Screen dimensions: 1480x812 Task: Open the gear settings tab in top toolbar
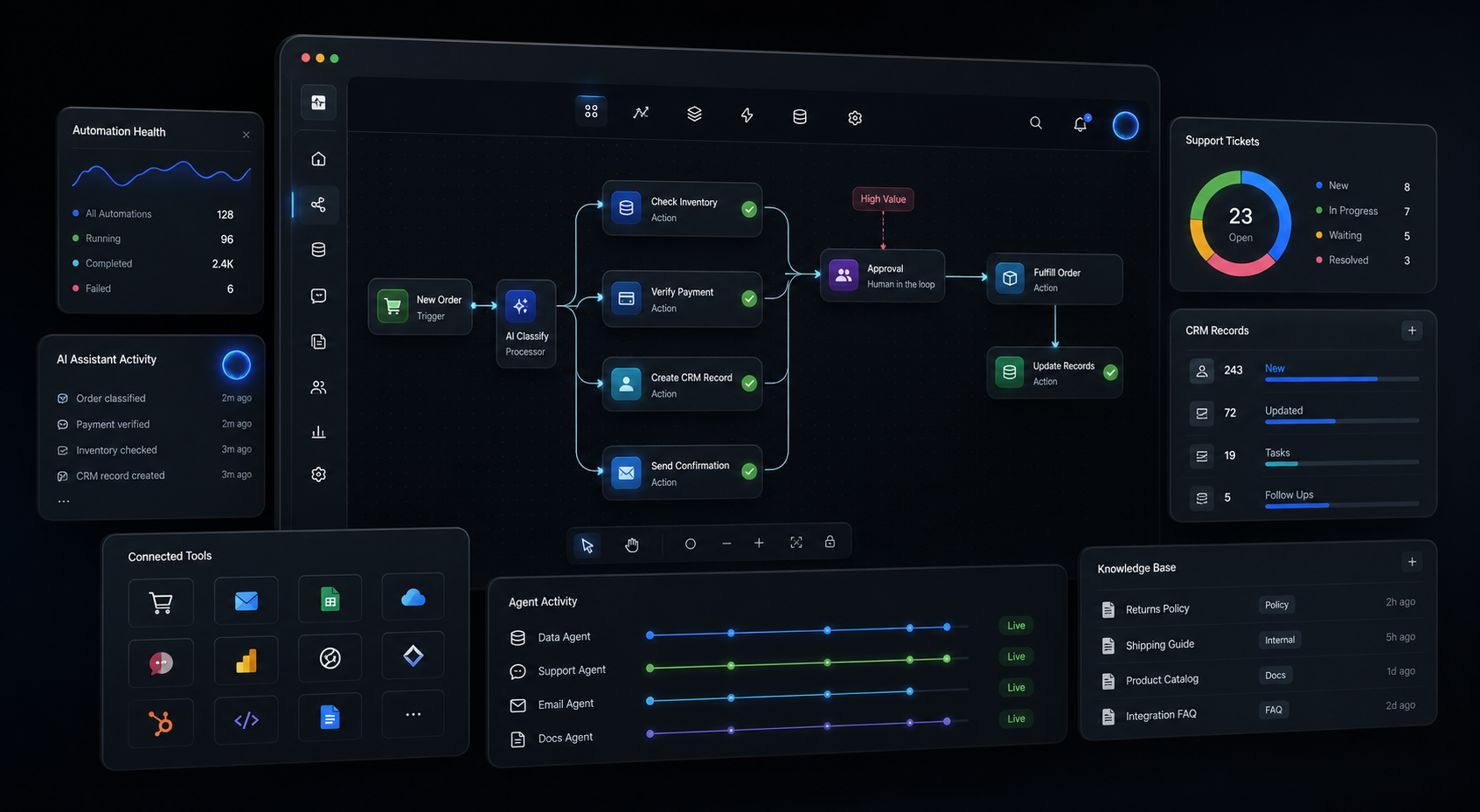855,118
